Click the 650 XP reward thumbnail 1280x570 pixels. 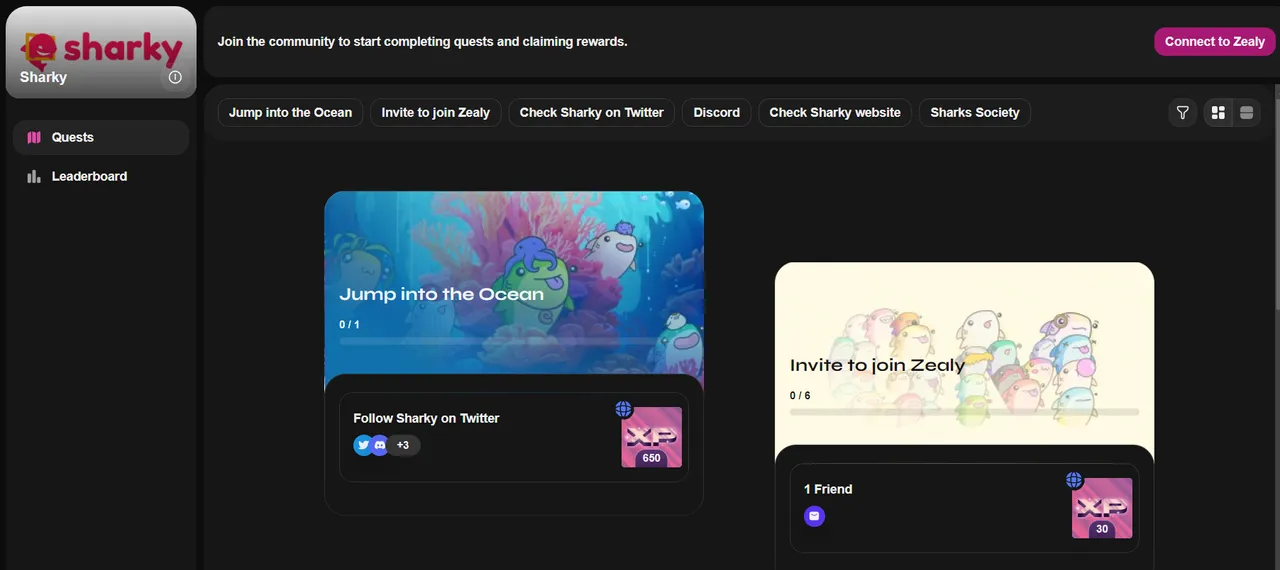tap(652, 437)
